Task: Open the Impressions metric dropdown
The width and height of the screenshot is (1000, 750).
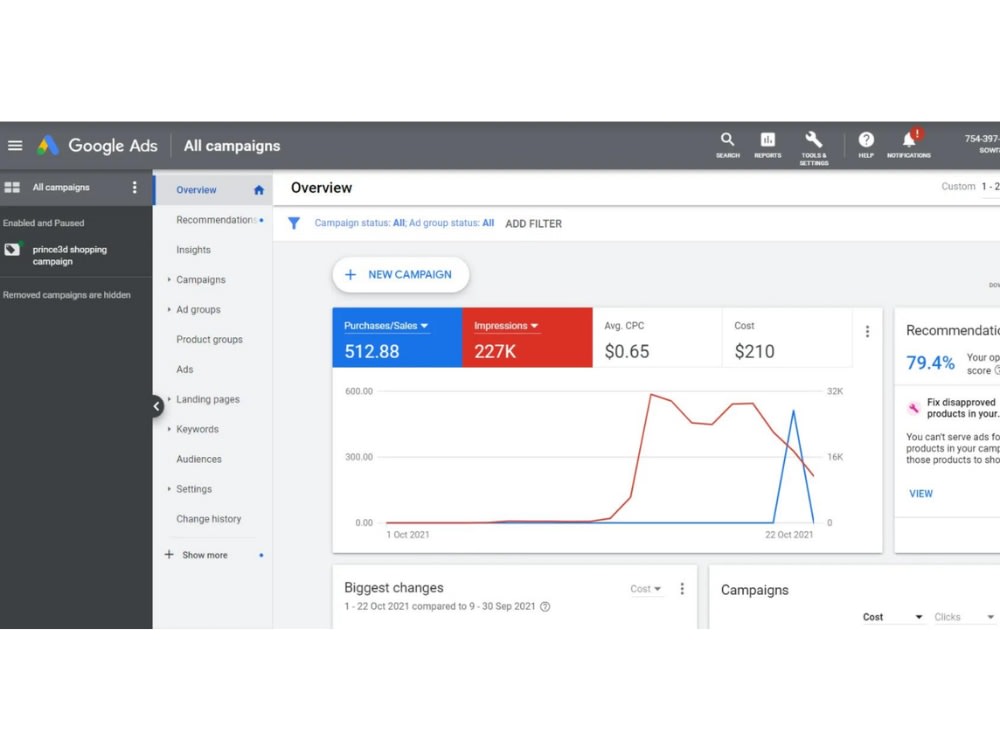Action: [506, 326]
